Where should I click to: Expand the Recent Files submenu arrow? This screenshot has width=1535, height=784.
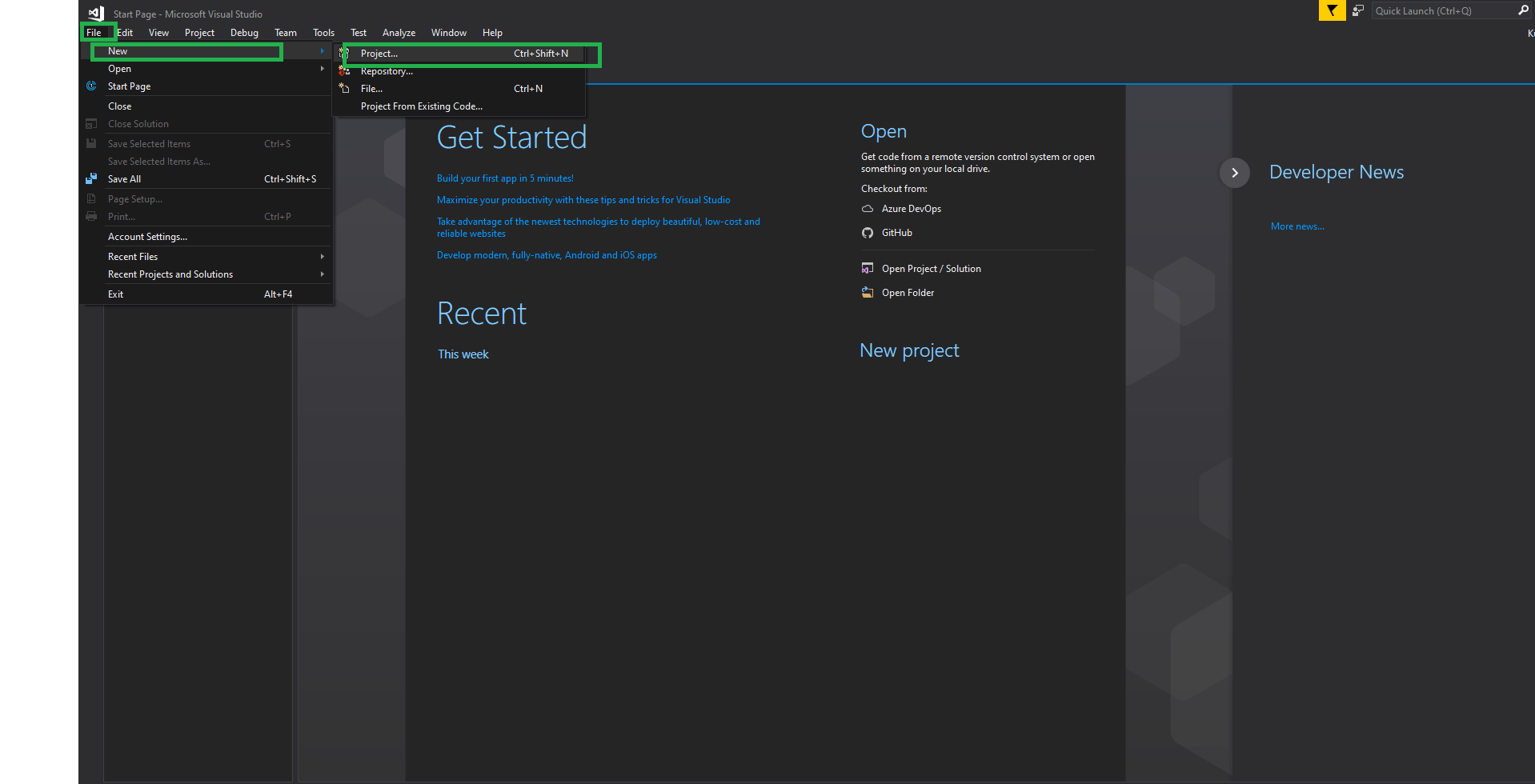pos(323,257)
